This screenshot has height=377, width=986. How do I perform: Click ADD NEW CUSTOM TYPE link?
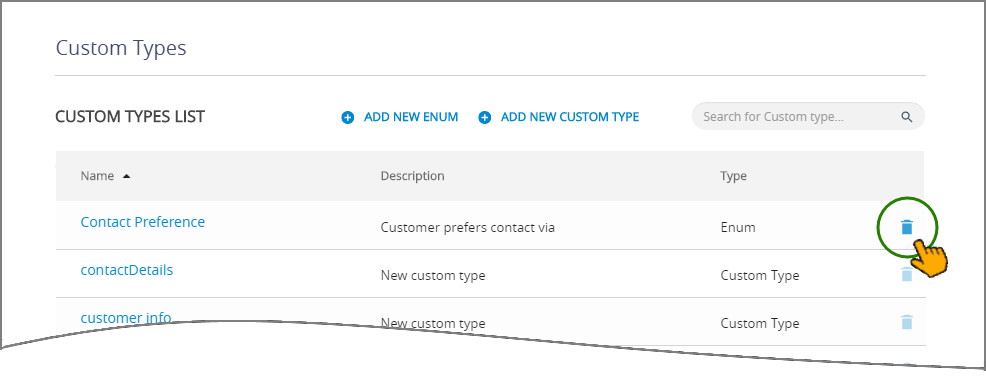point(570,117)
